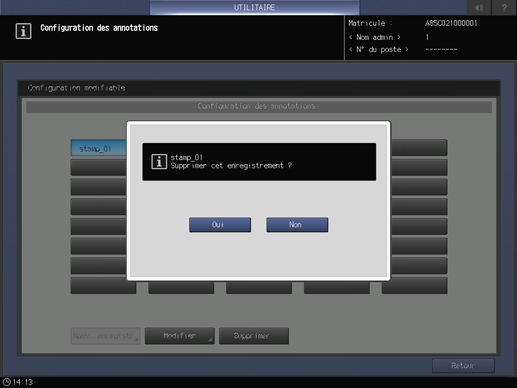Select the stamp_01 entry
The width and height of the screenshot is (517, 388).
click(98, 148)
